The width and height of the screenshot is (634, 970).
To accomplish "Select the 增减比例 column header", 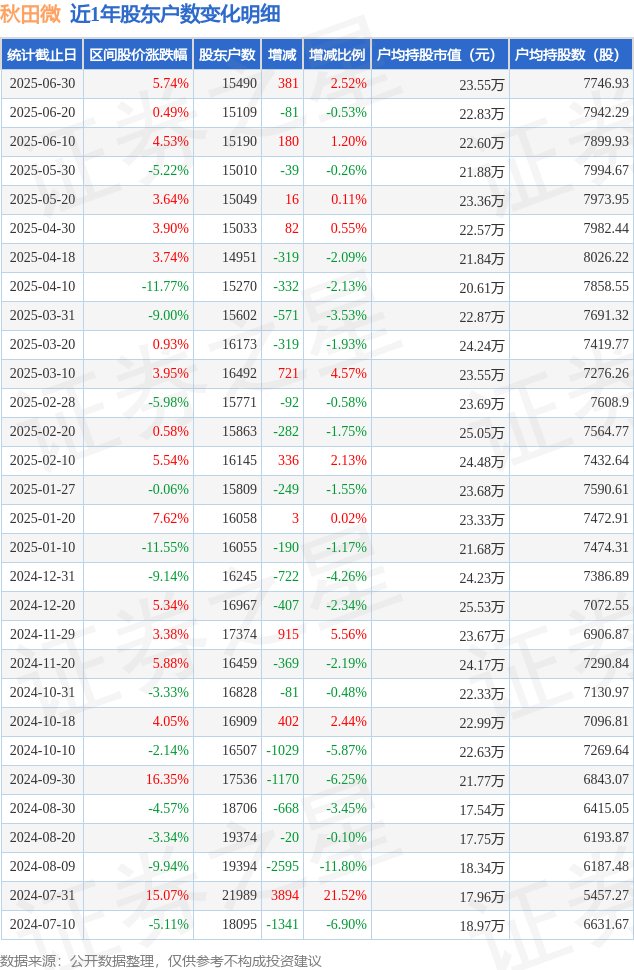I will pyautogui.click(x=337, y=54).
